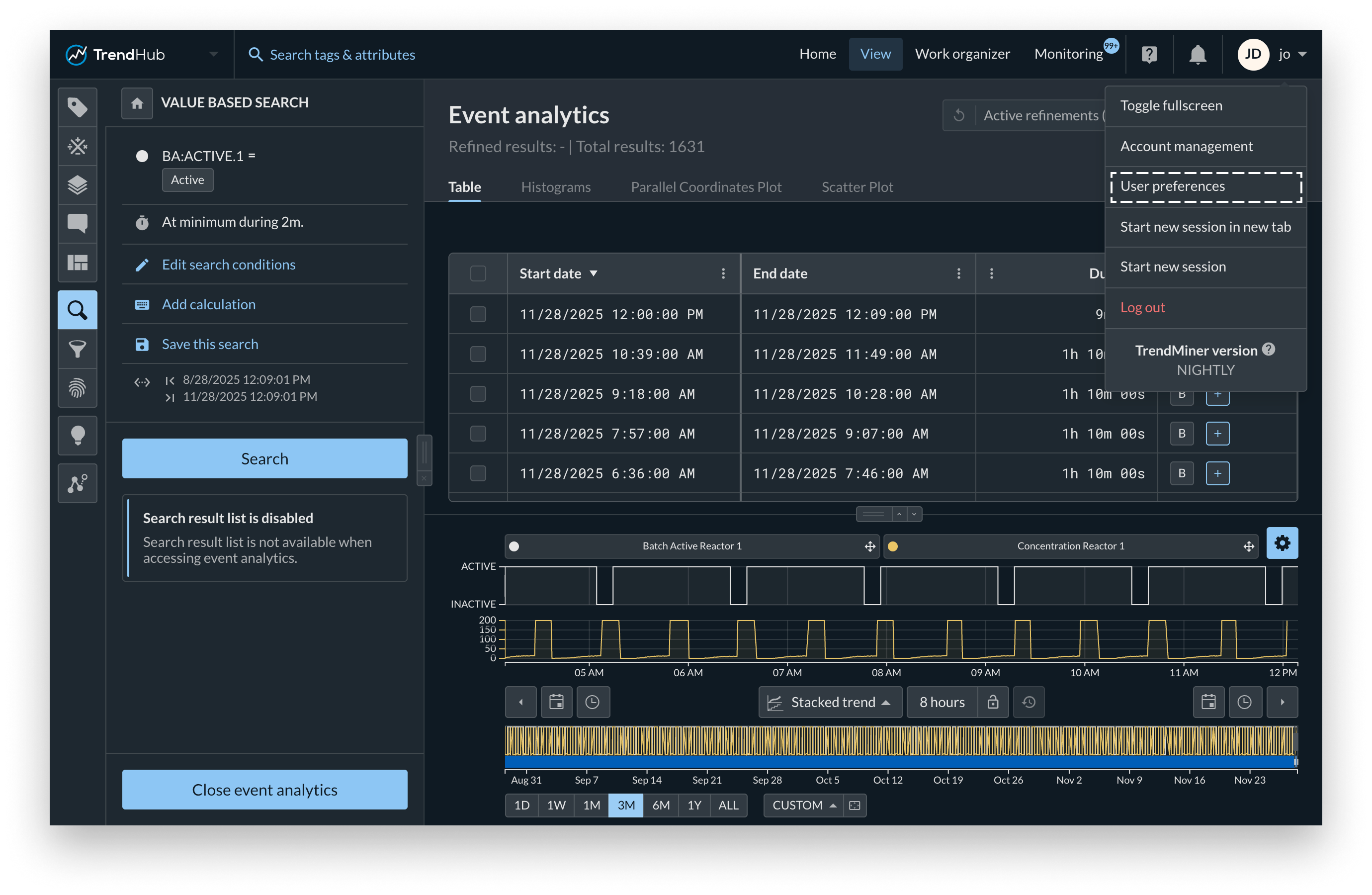Select the 1Y zoom preset

tap(694, 805)
